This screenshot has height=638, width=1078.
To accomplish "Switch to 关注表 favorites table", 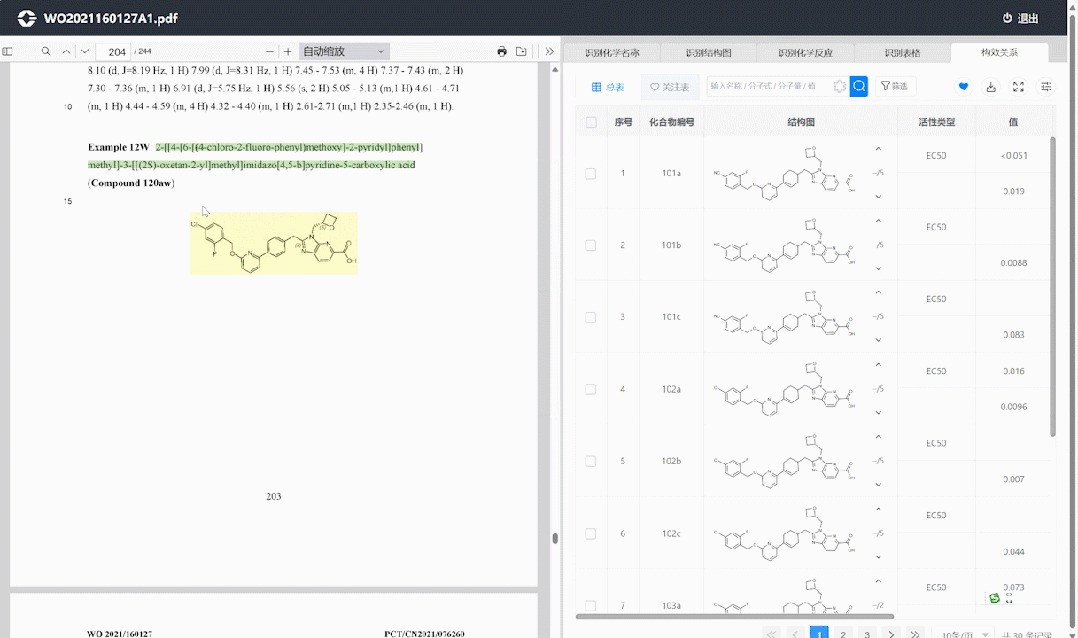I will pos(670,87).
